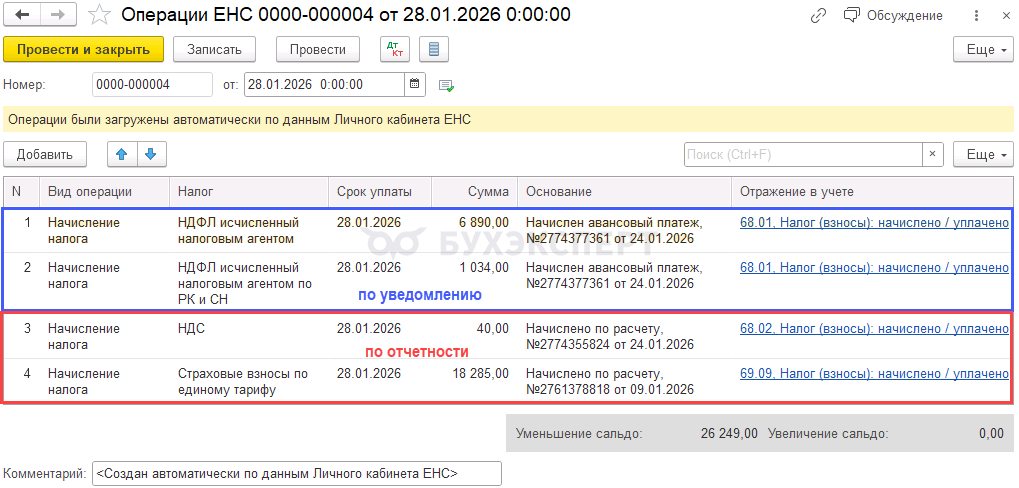Go forward with the right arrow button
The image size is (1019, 488).
point(58,15)
